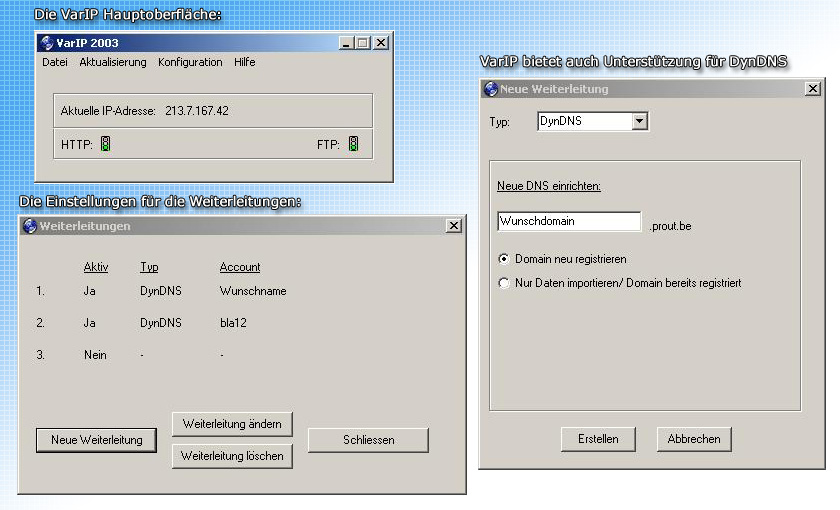Click the Aktiv column header
The width and height of the screenshot is (840, 510).
[96, 267]
